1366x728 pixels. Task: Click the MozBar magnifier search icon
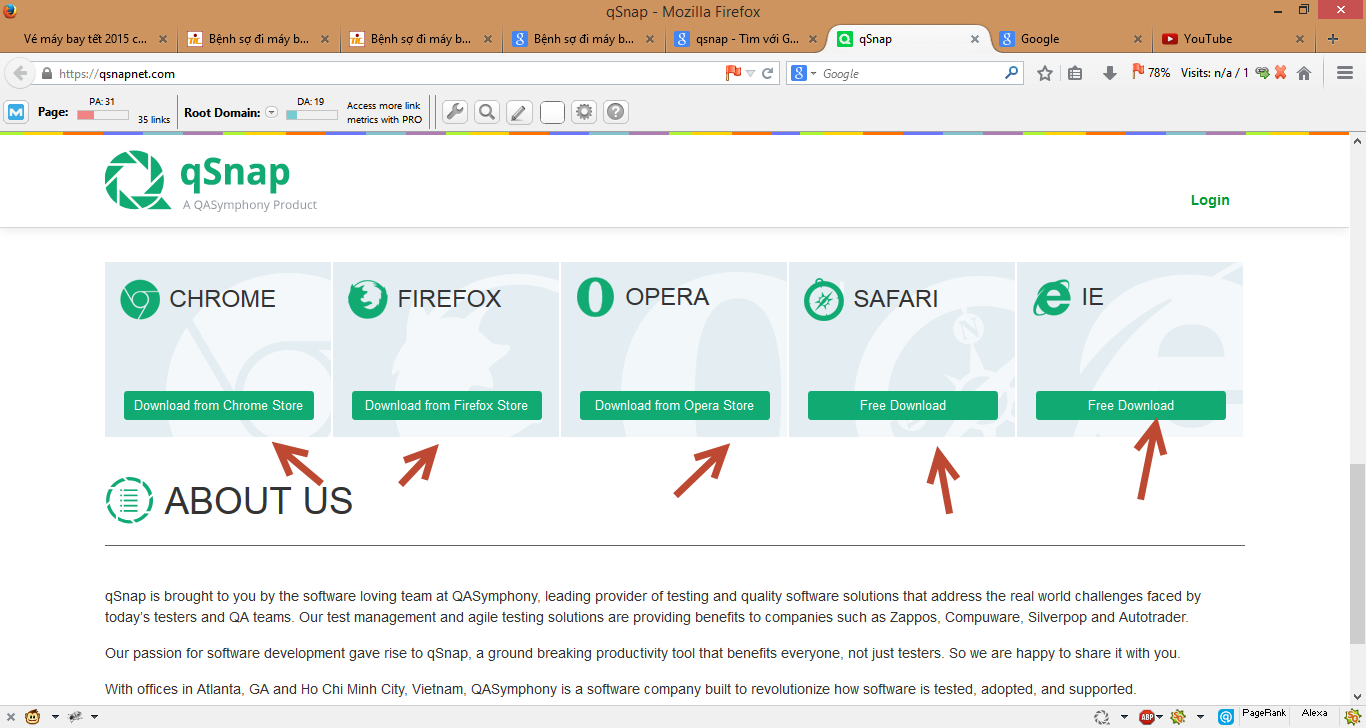[487, 112]
